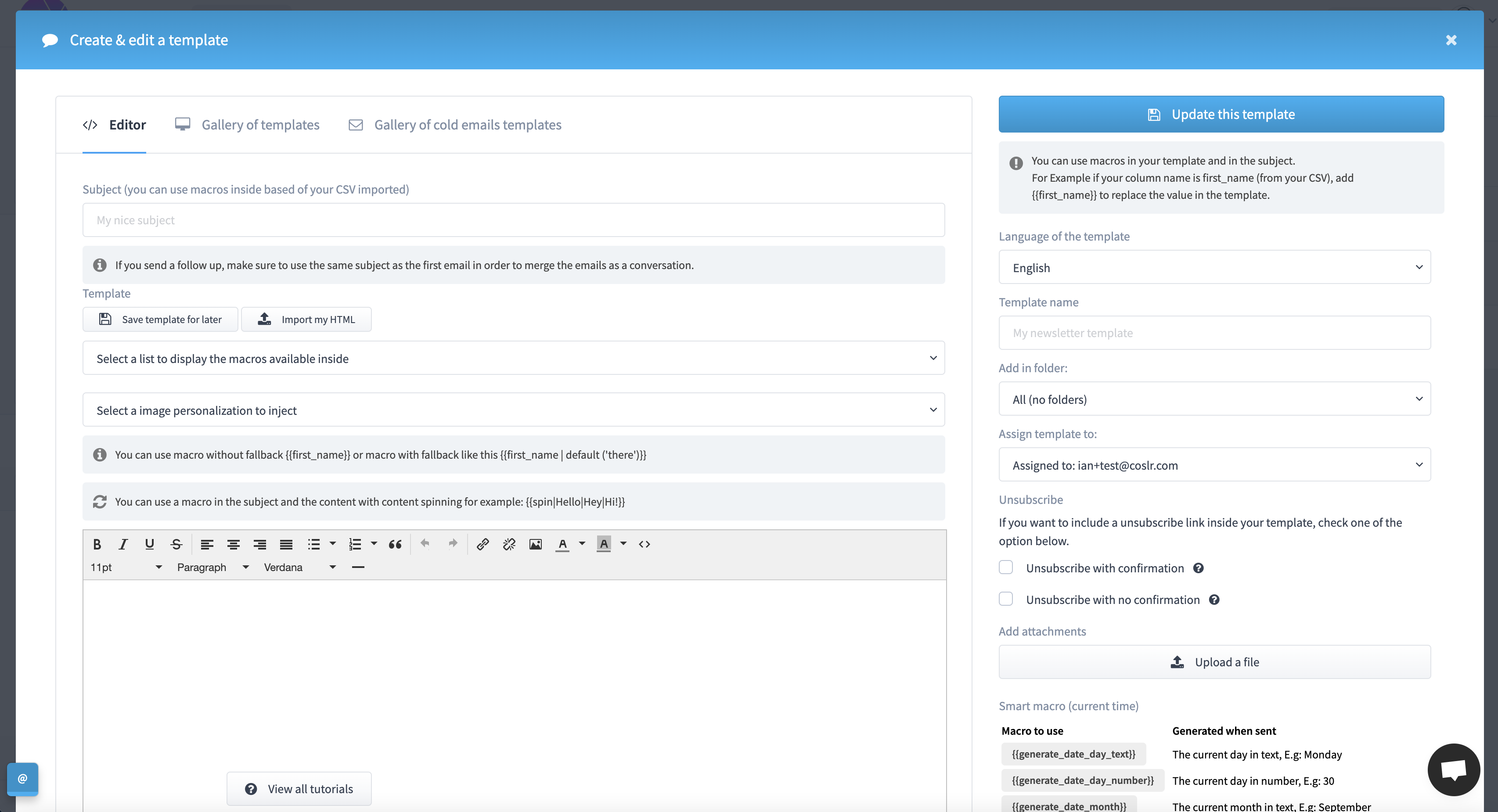Expand image personalization selector
This screenshot has width=1498, height=812.
click(x=514, y=410)
